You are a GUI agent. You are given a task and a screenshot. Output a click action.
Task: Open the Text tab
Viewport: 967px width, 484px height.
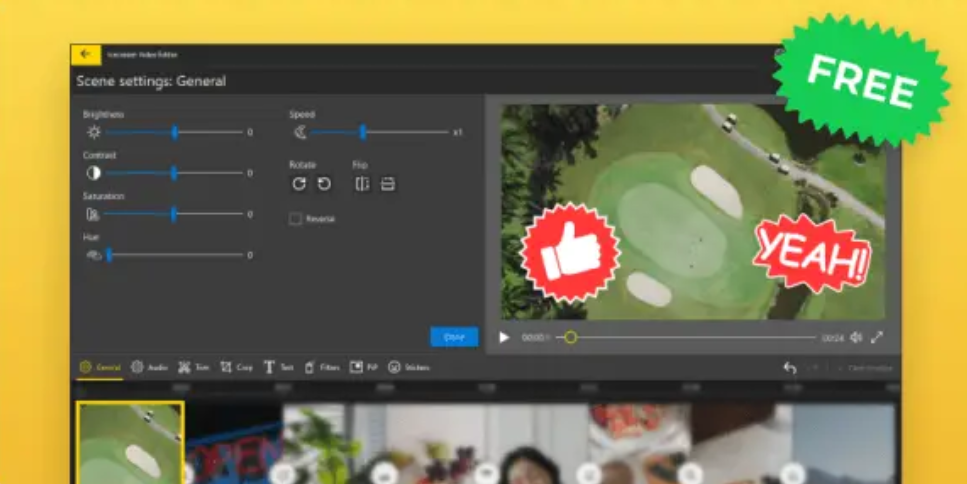coord(278,367)
